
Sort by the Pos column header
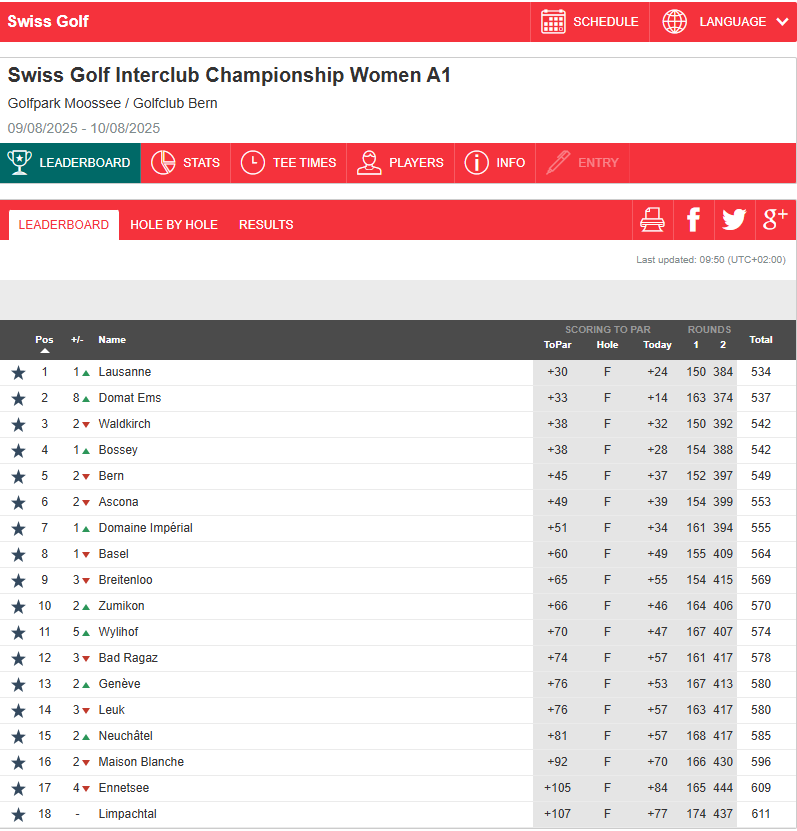click(45, 340)
